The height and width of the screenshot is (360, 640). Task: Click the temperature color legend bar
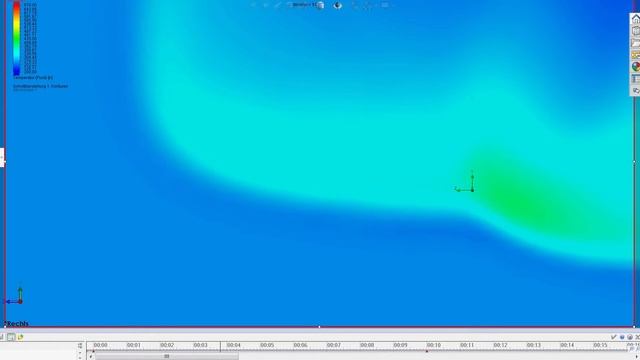pos(16,38)
